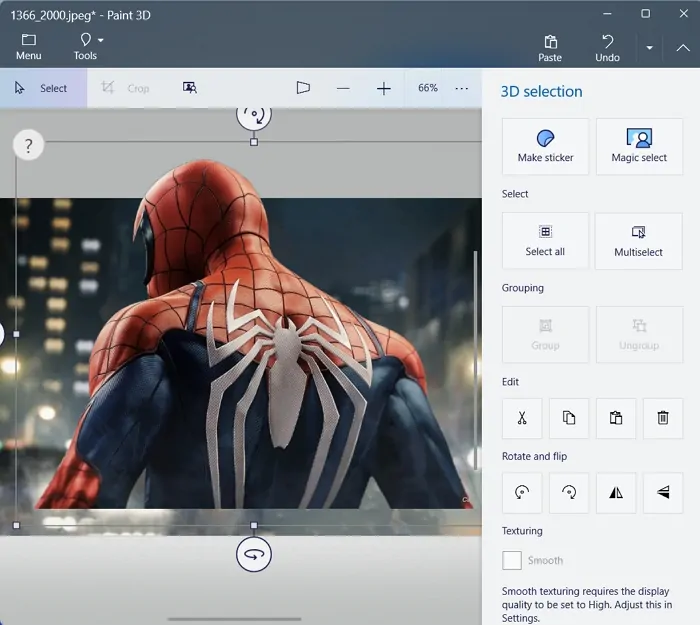Click the bottom-middle resize handle of selection
The height and width of the screenshot is (625, 700).
point(254,525)
